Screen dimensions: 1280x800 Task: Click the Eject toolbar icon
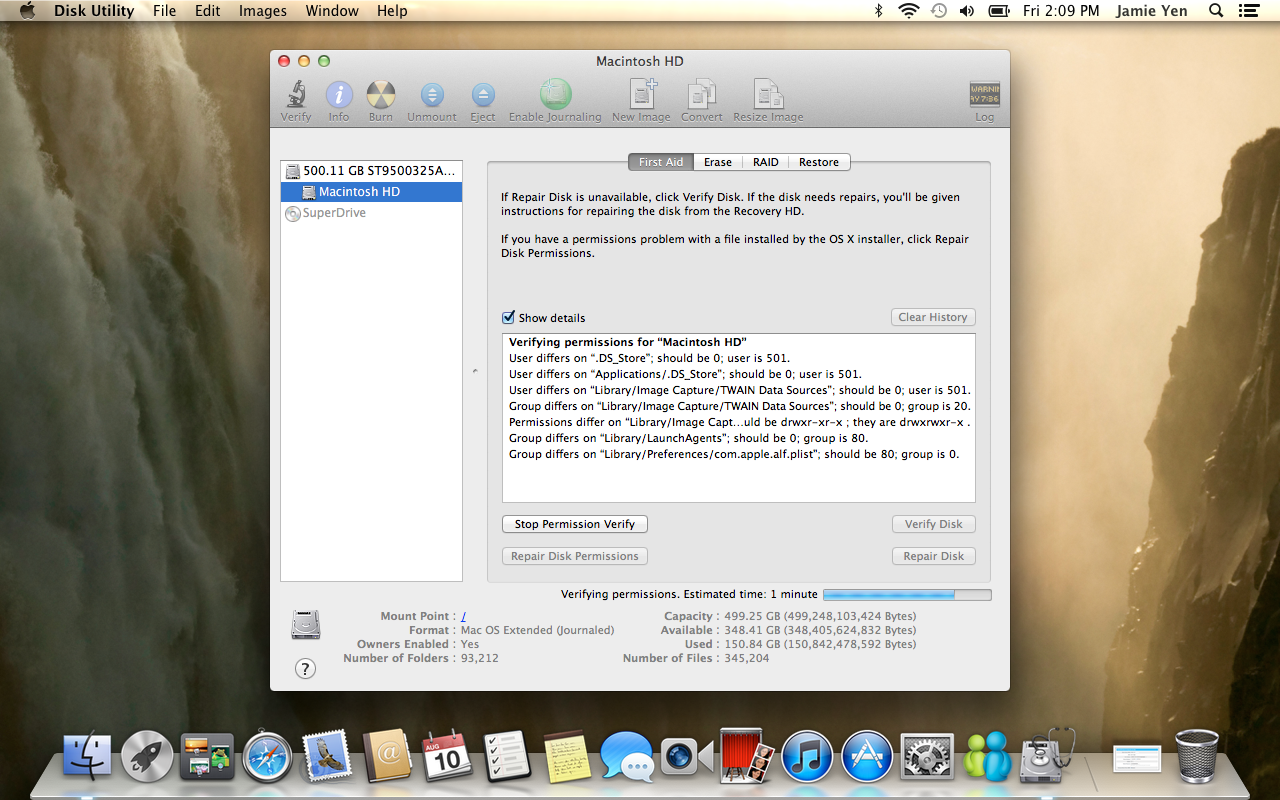click(483, 95)
